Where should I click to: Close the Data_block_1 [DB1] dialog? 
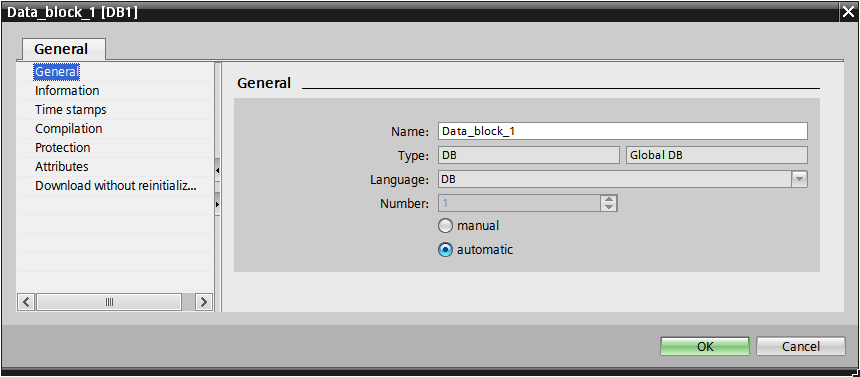click(x=847, y=13)
